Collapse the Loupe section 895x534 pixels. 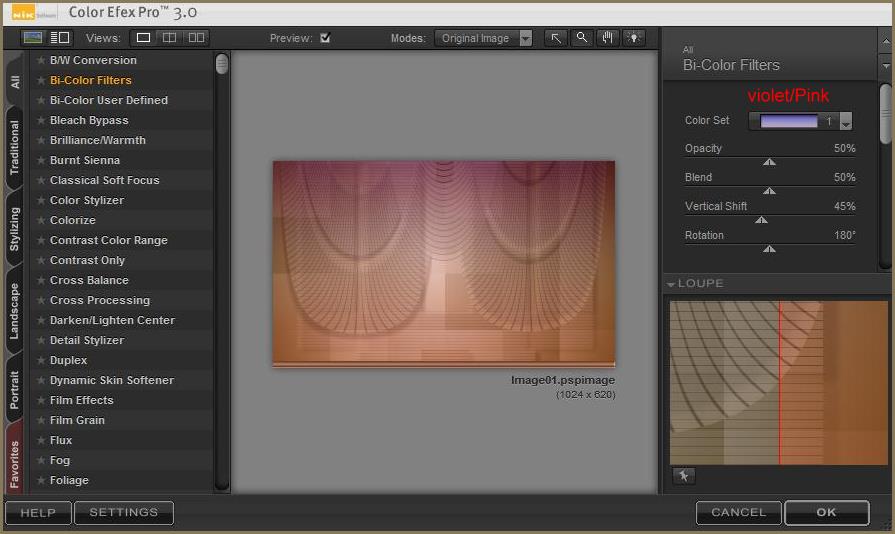(672, 284)
